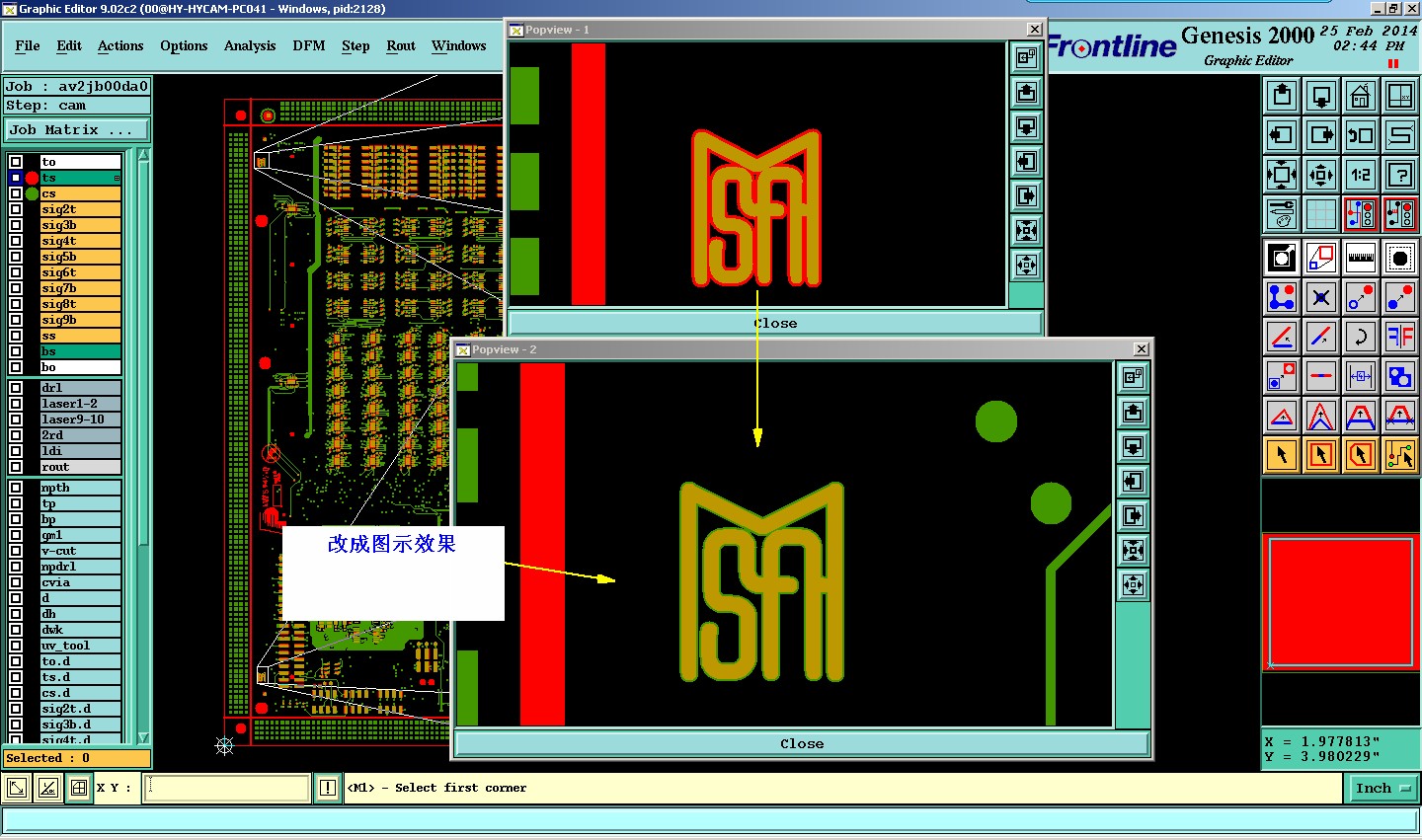Click the Home view icon
This screenshot has width=1422, height=840.
point(1361,95)
